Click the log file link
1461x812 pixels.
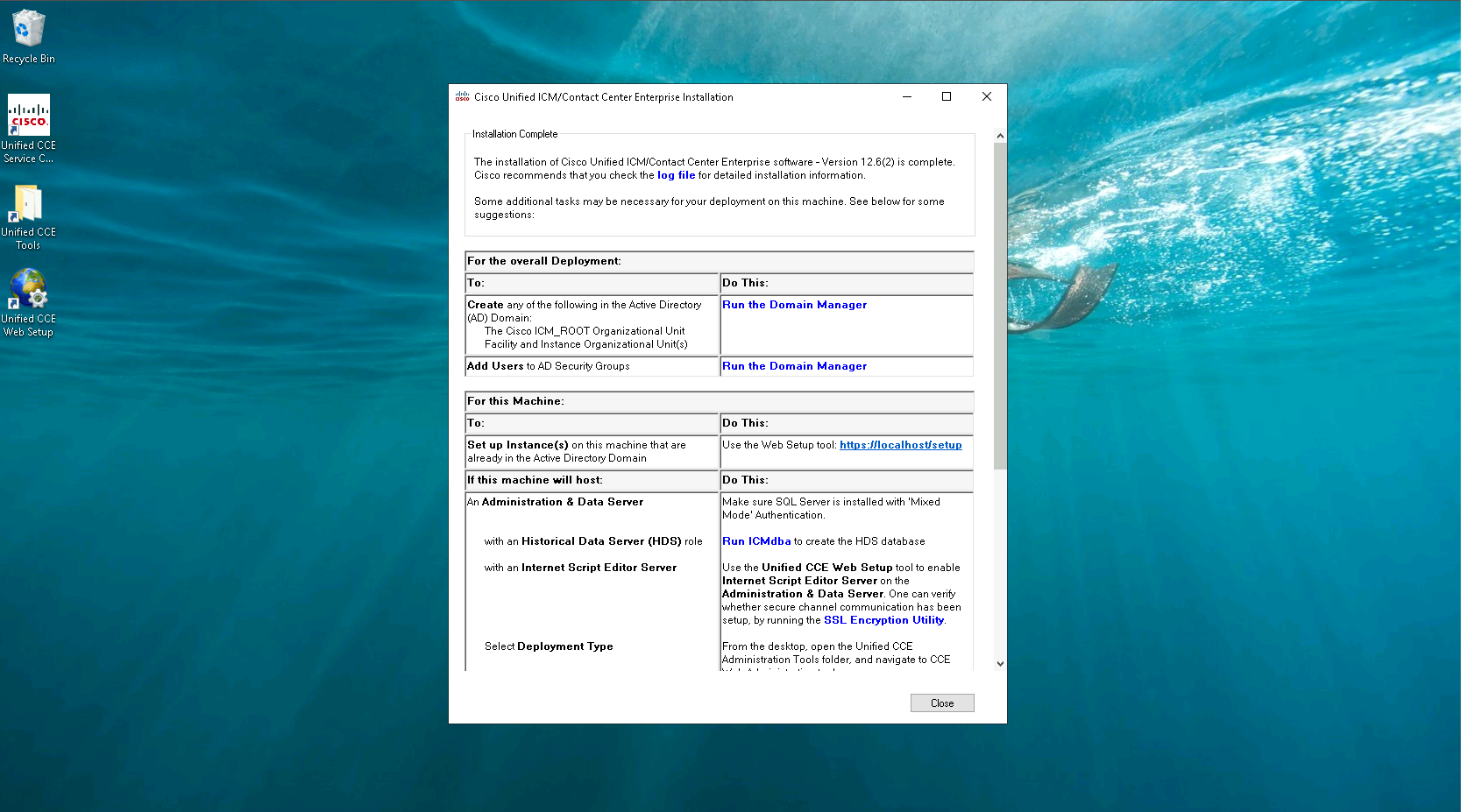pos(676,175)
